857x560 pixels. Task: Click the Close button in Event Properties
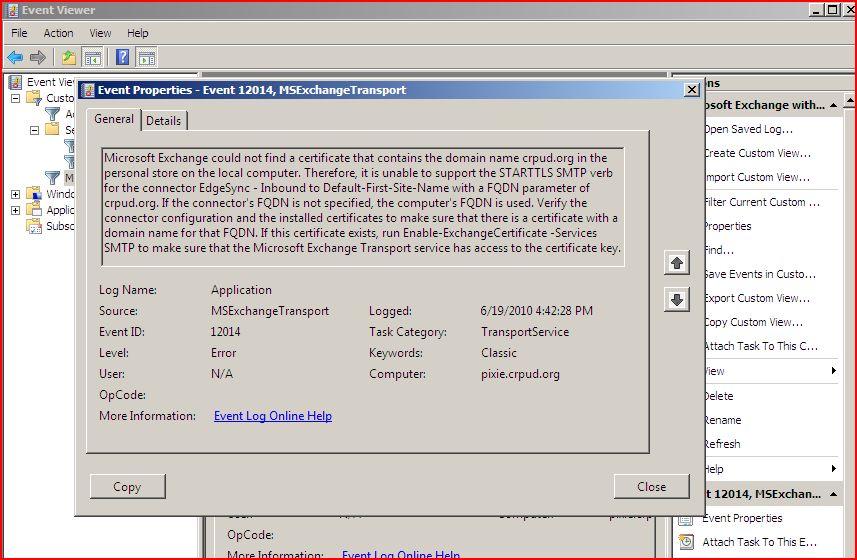click(651, 487)
